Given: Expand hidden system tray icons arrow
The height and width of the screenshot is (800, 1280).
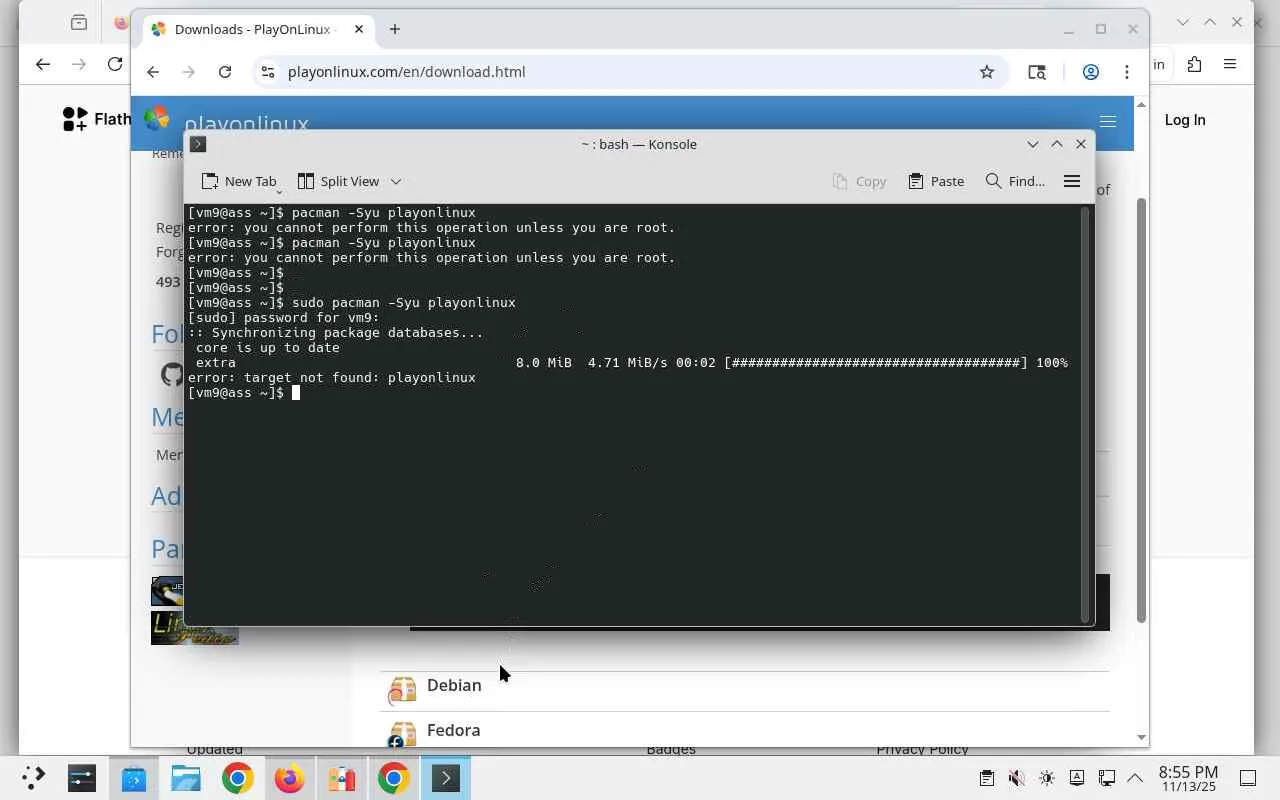Looking at the screenshot, I should tap(1135, 778).
